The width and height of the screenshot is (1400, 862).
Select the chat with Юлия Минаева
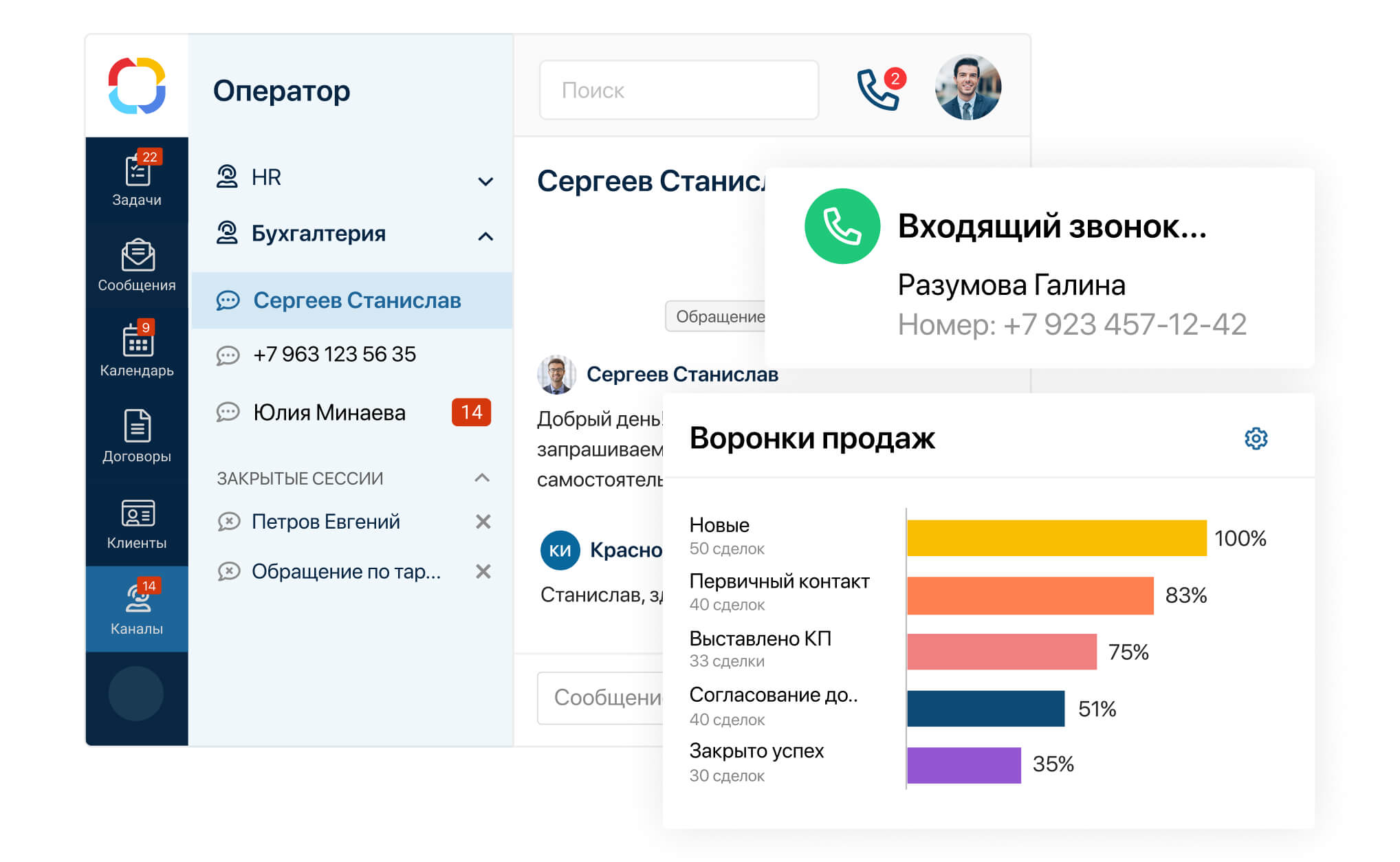(x=329, y=412)
